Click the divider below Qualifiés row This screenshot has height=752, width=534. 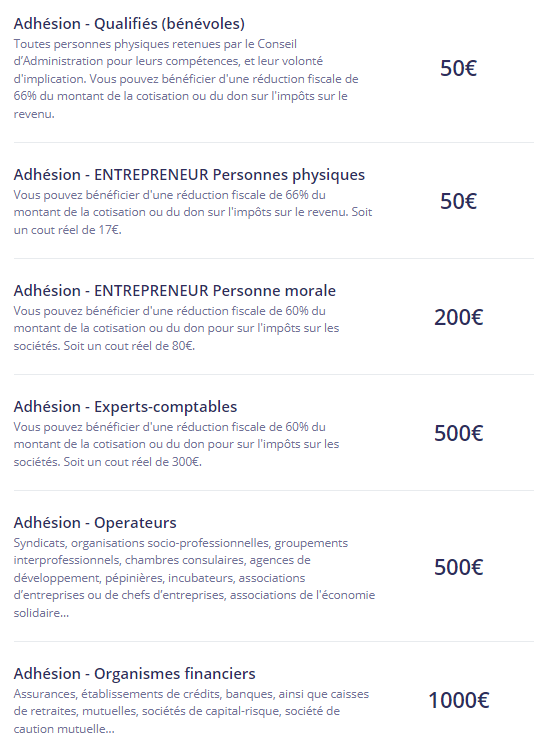[273, 142]
